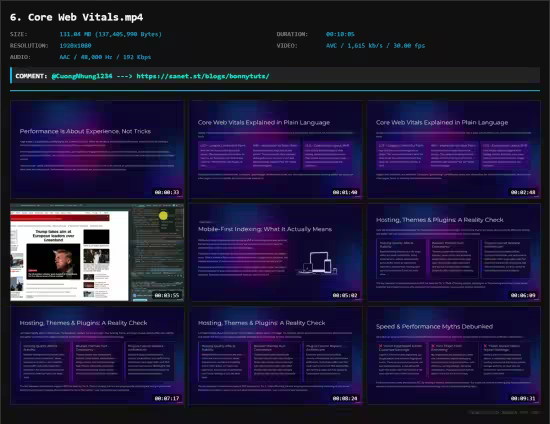Open thumbnail at timestamp 00:06:09

(x=454, y=252)
